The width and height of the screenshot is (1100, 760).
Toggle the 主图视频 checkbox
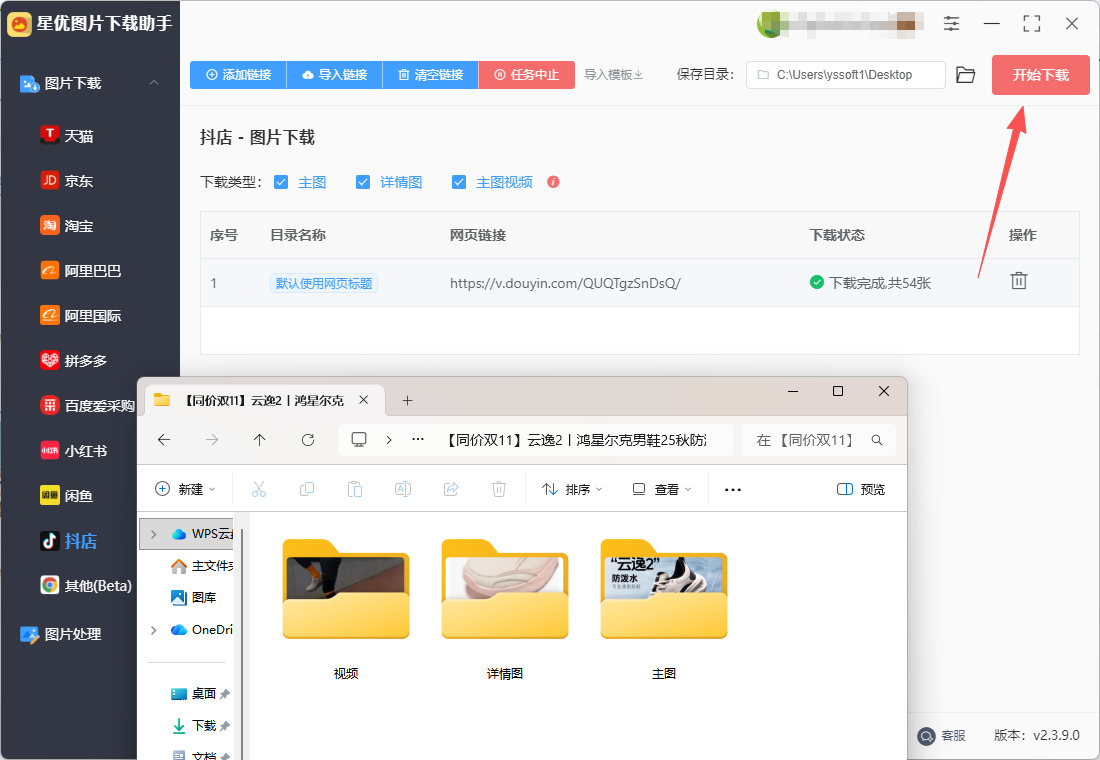[x=459, y=182]
